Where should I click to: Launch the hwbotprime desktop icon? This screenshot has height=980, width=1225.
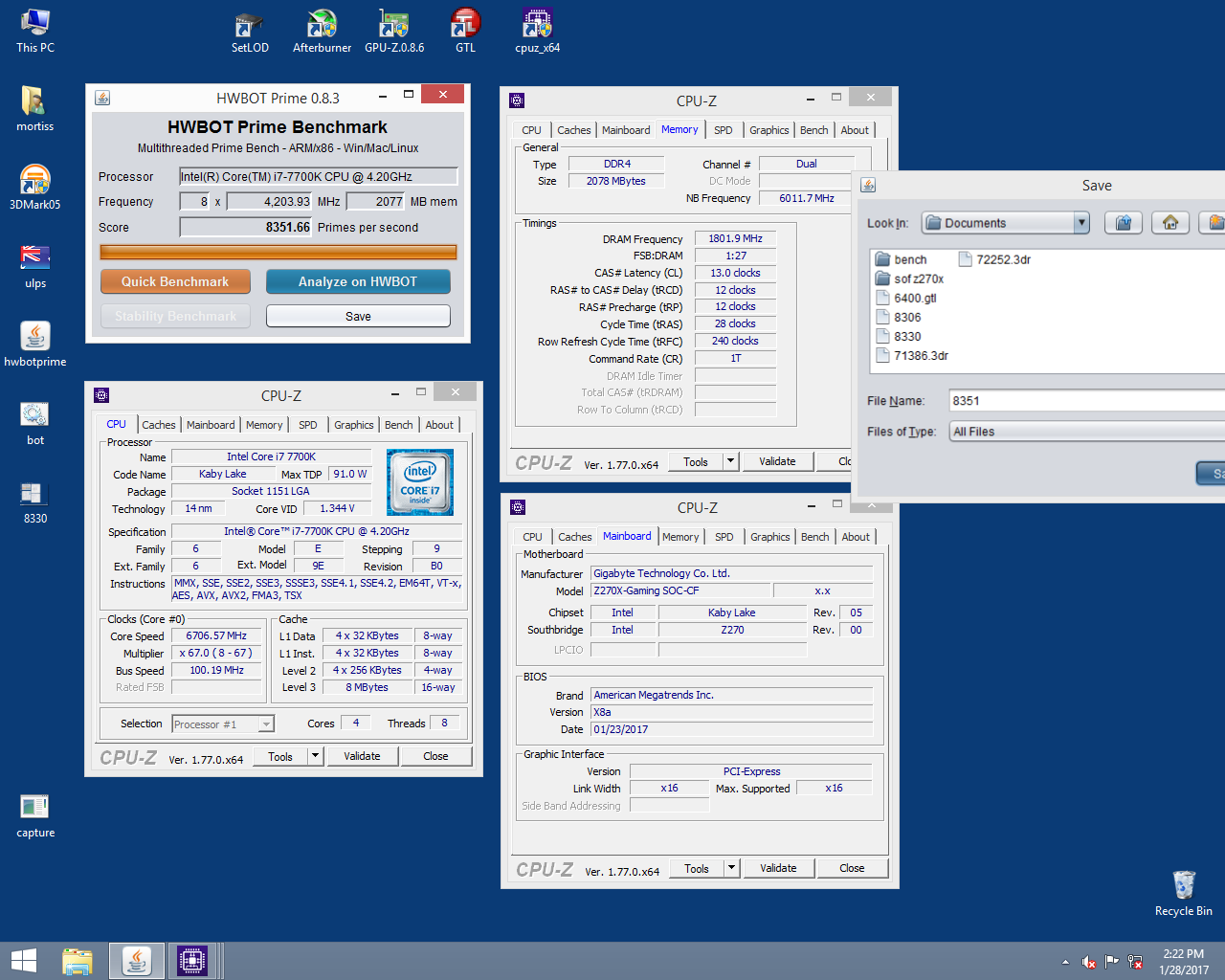coord(35,344)
